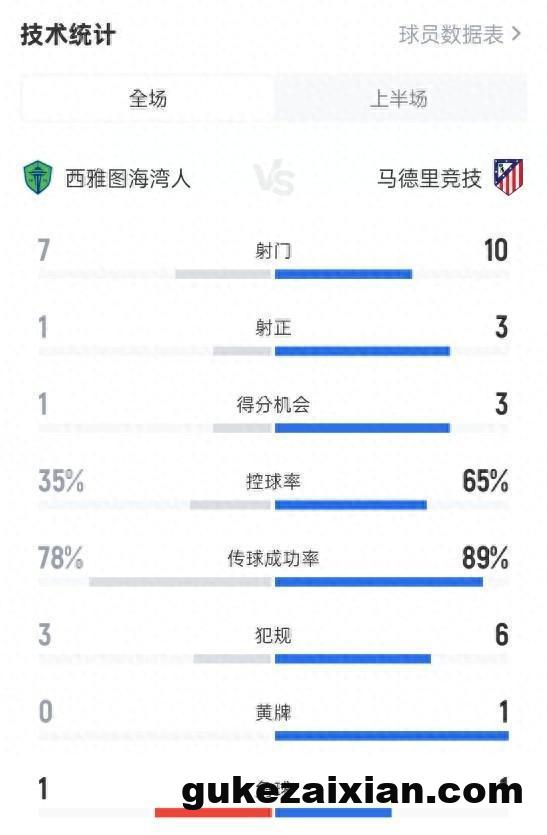Tap the Seattle Sounders team crest
Image resolution: width=547 pixels, height=835 pixels.
(x=38, y=178)
